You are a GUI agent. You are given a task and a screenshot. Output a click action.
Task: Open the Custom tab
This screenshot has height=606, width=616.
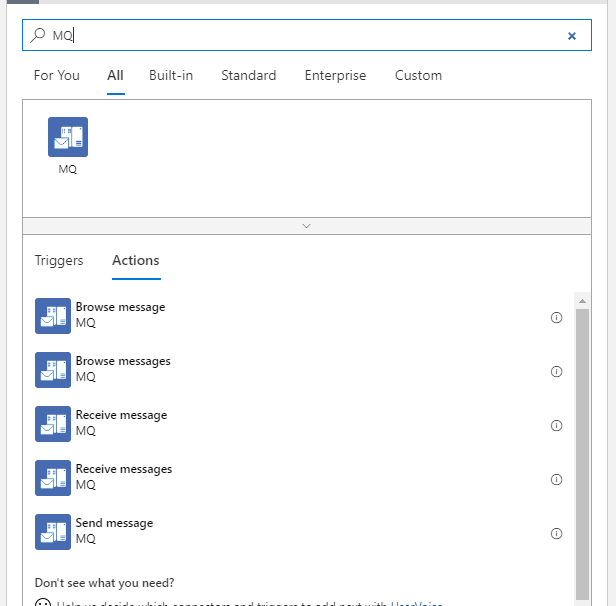[x=418, y=75]
